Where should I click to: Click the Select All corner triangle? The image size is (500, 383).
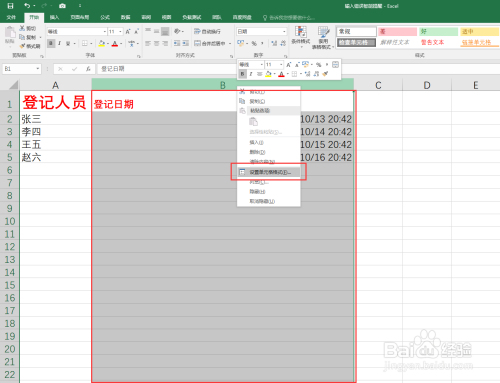tap(13, 85)
